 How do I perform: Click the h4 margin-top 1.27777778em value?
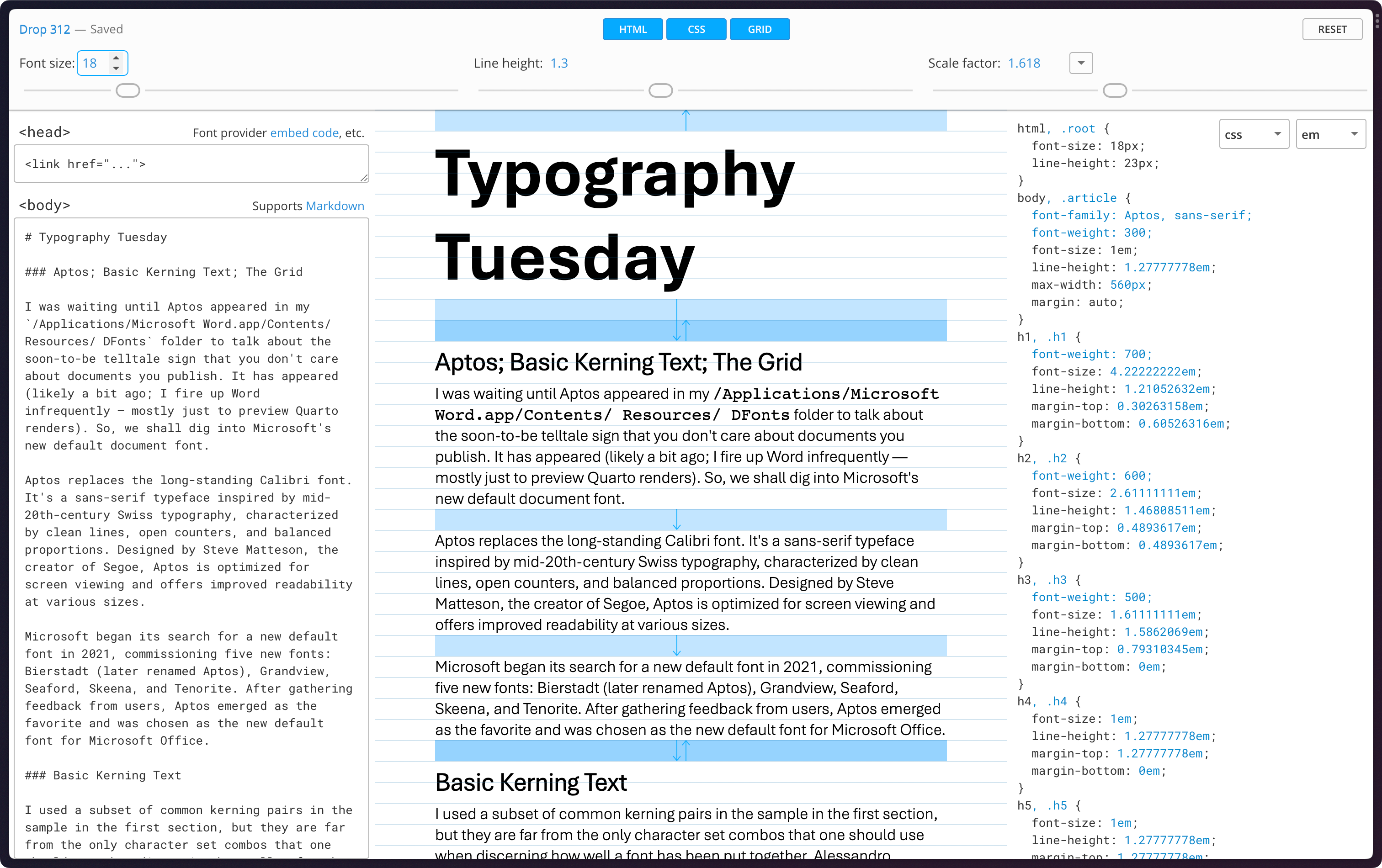point(1159,753)
